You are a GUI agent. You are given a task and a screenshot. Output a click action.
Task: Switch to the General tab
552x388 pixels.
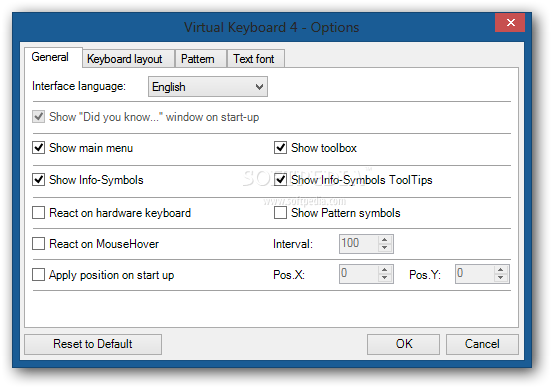54,57
